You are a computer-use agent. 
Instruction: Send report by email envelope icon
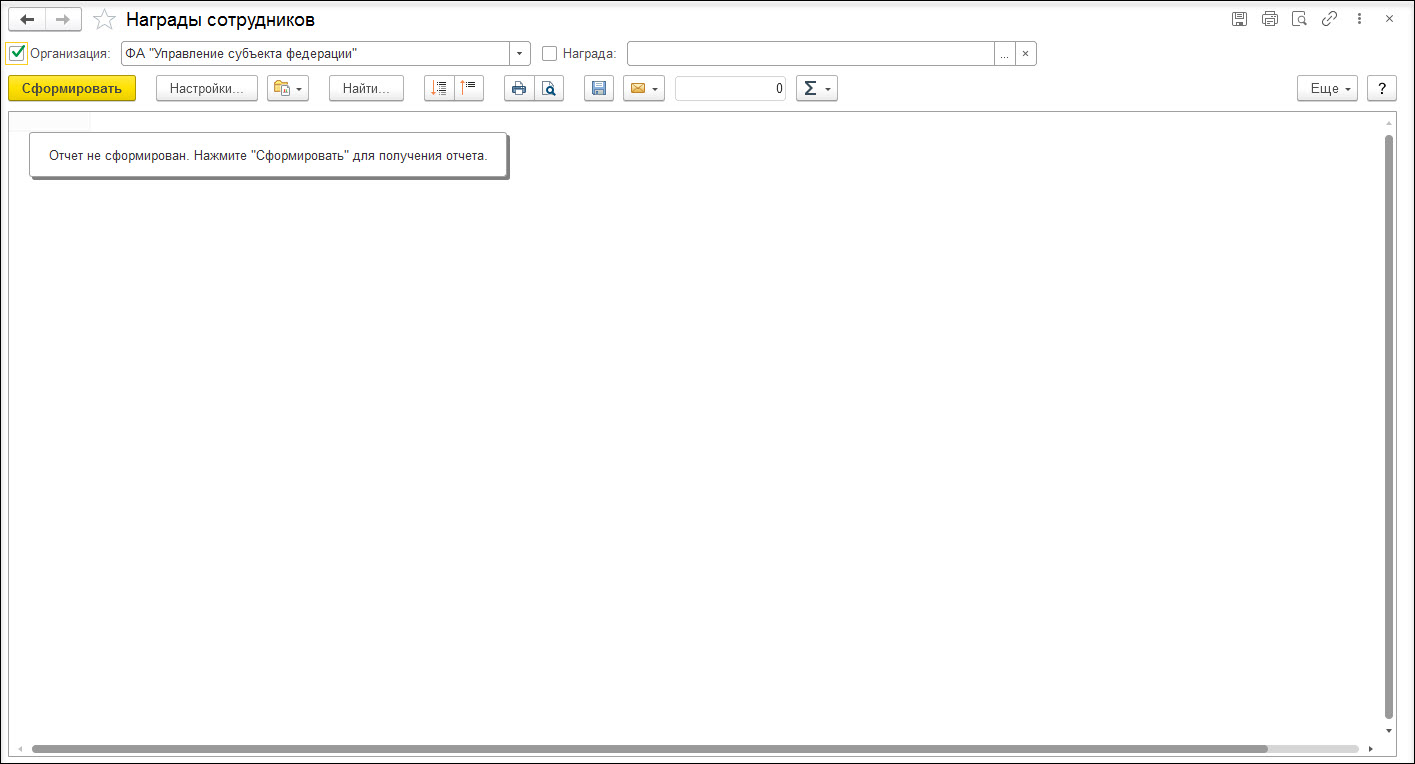pos(644,88)
